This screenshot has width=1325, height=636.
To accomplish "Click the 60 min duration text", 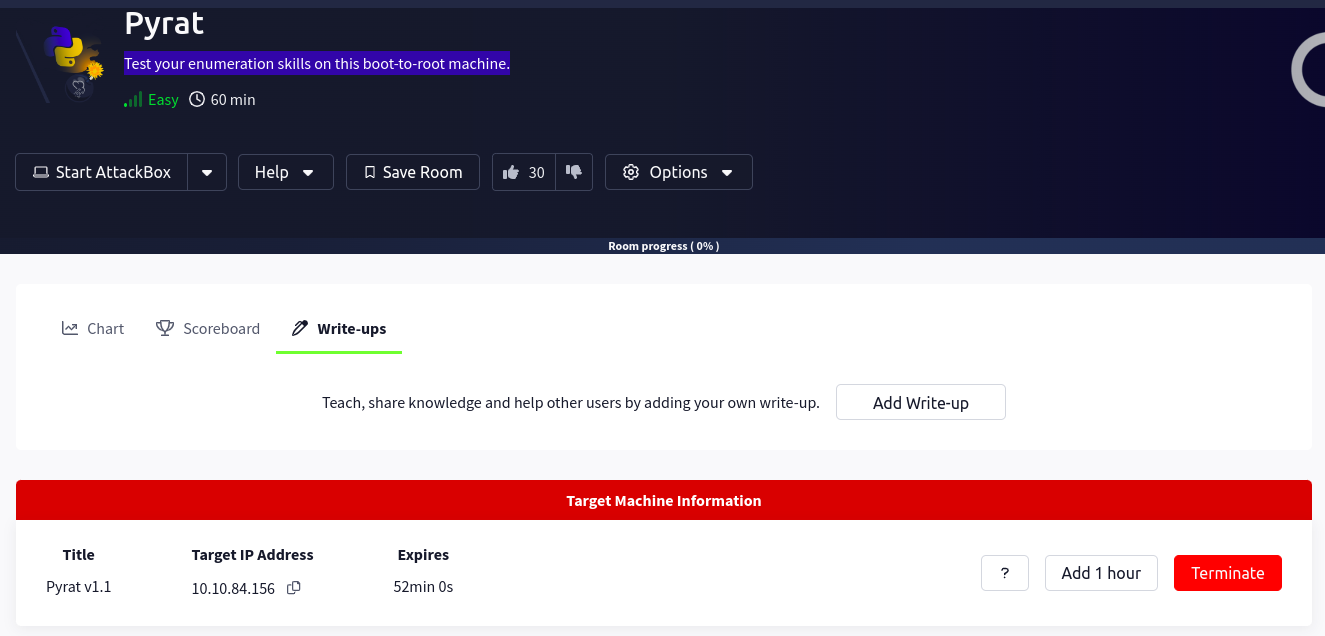I will pos(233,100).
